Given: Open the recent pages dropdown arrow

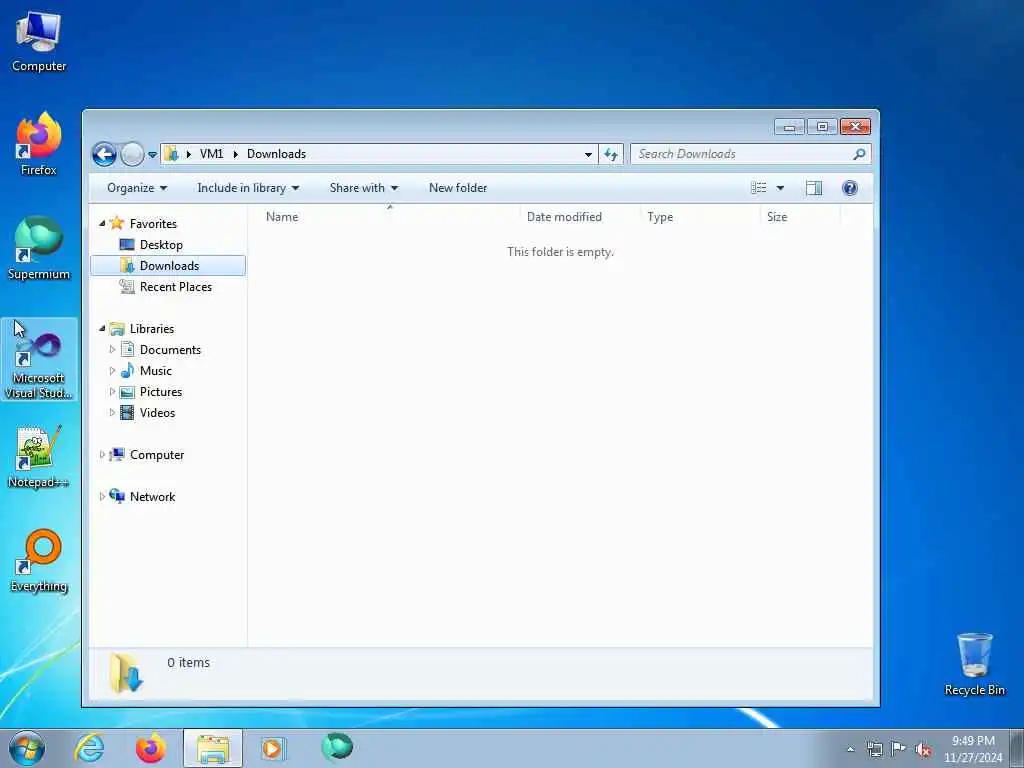Looking at the screenshot, I should pyautogui.click(x=152, y=155).
